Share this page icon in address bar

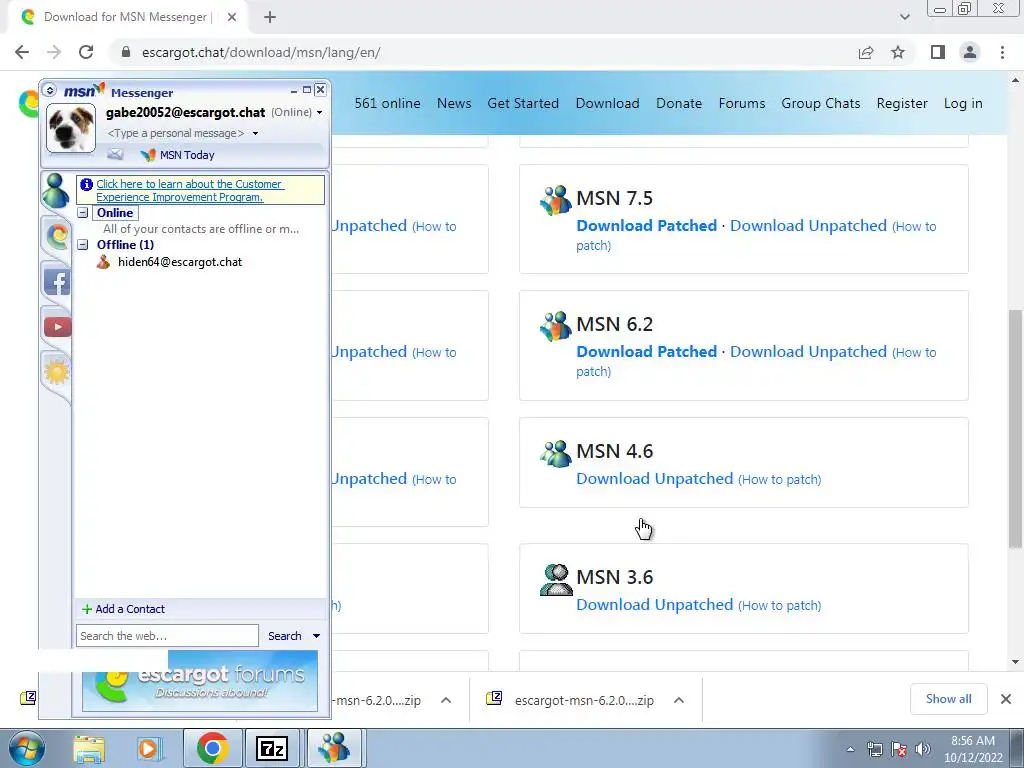tap(866, 52)
